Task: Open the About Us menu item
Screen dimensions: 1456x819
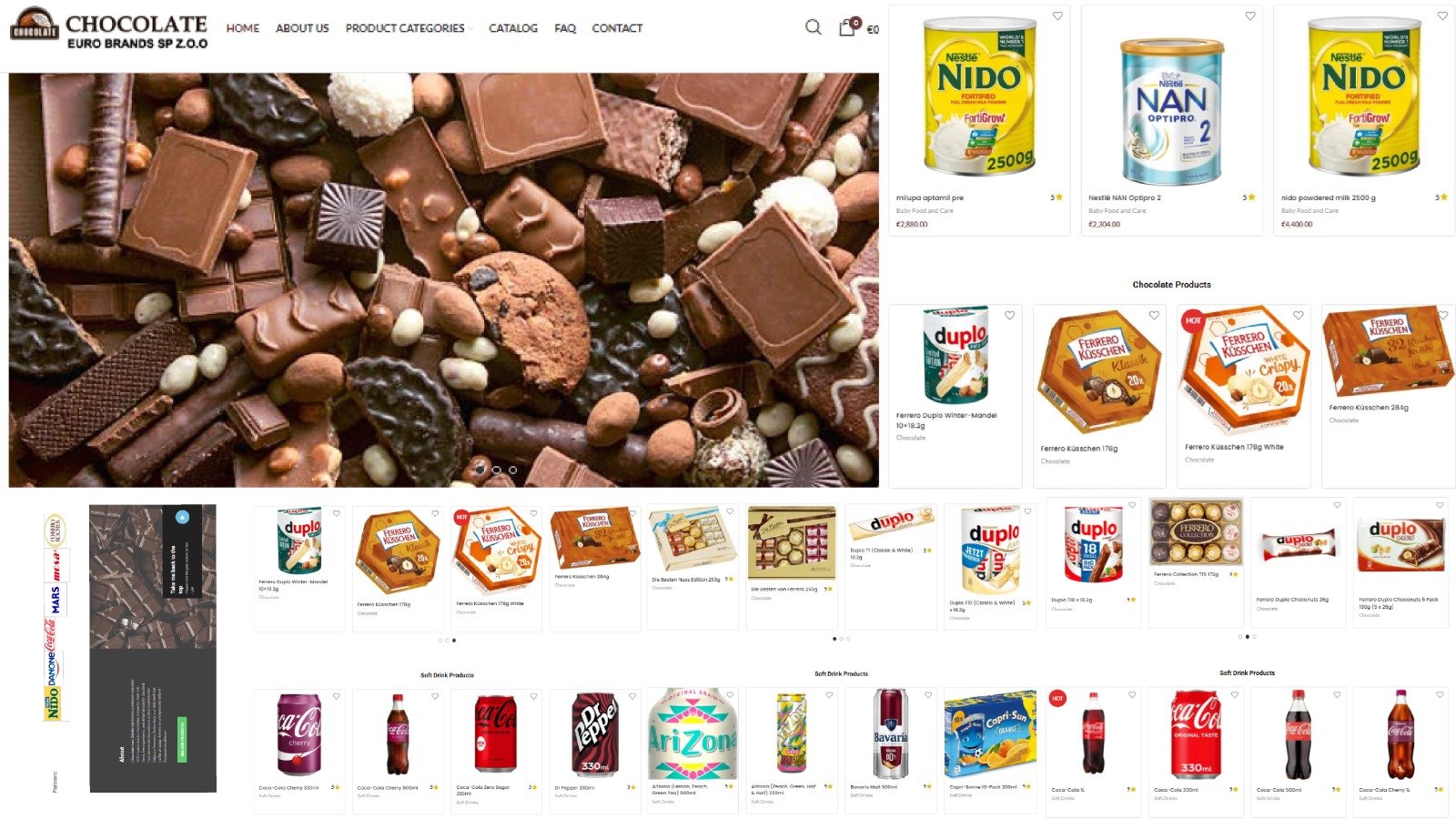Action: pos(302,28)
